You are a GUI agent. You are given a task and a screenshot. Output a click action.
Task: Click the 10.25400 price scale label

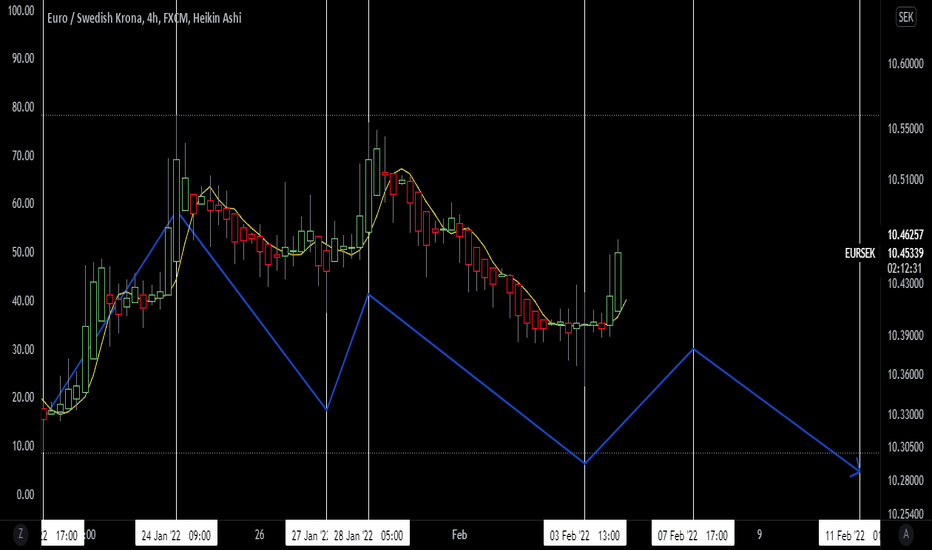point(905,514)
